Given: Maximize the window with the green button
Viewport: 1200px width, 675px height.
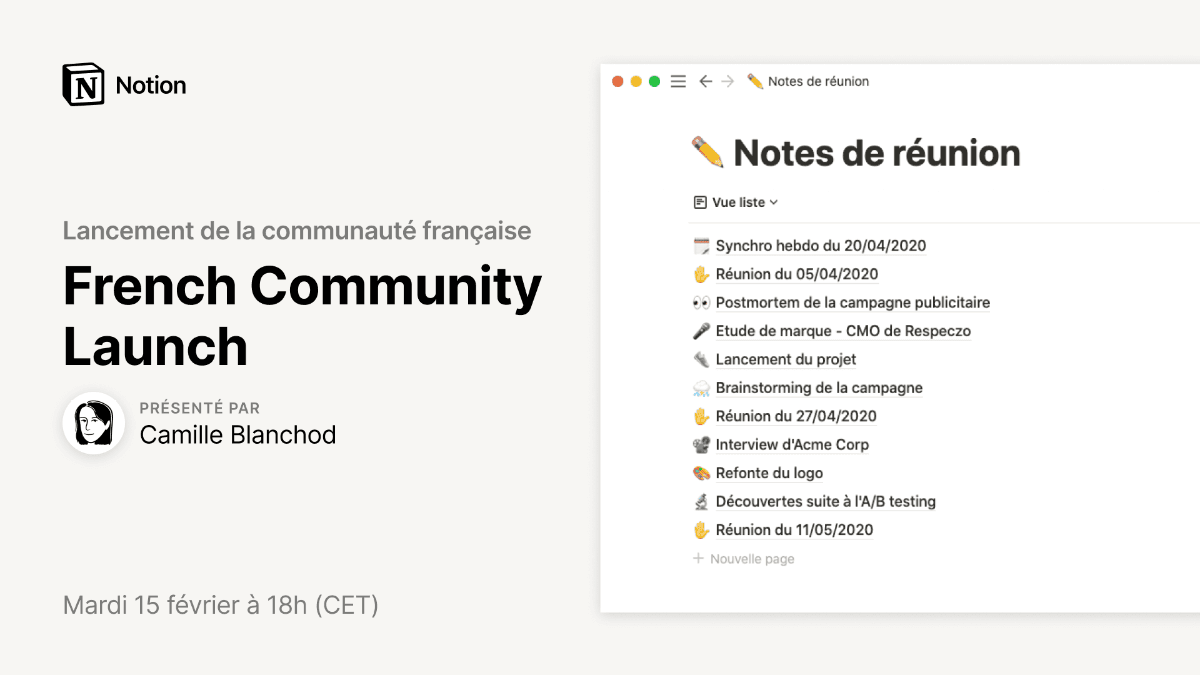Looking at the screenshot, I should tap(654, 82).
